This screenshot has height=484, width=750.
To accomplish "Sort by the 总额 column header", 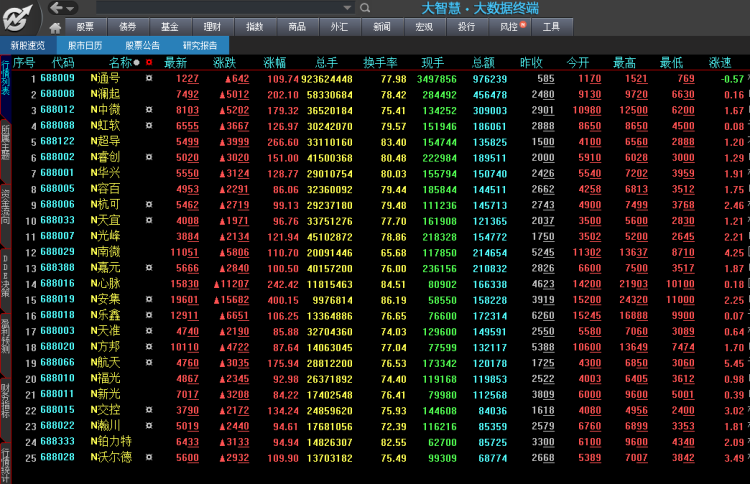I will (x=484, y=63).
